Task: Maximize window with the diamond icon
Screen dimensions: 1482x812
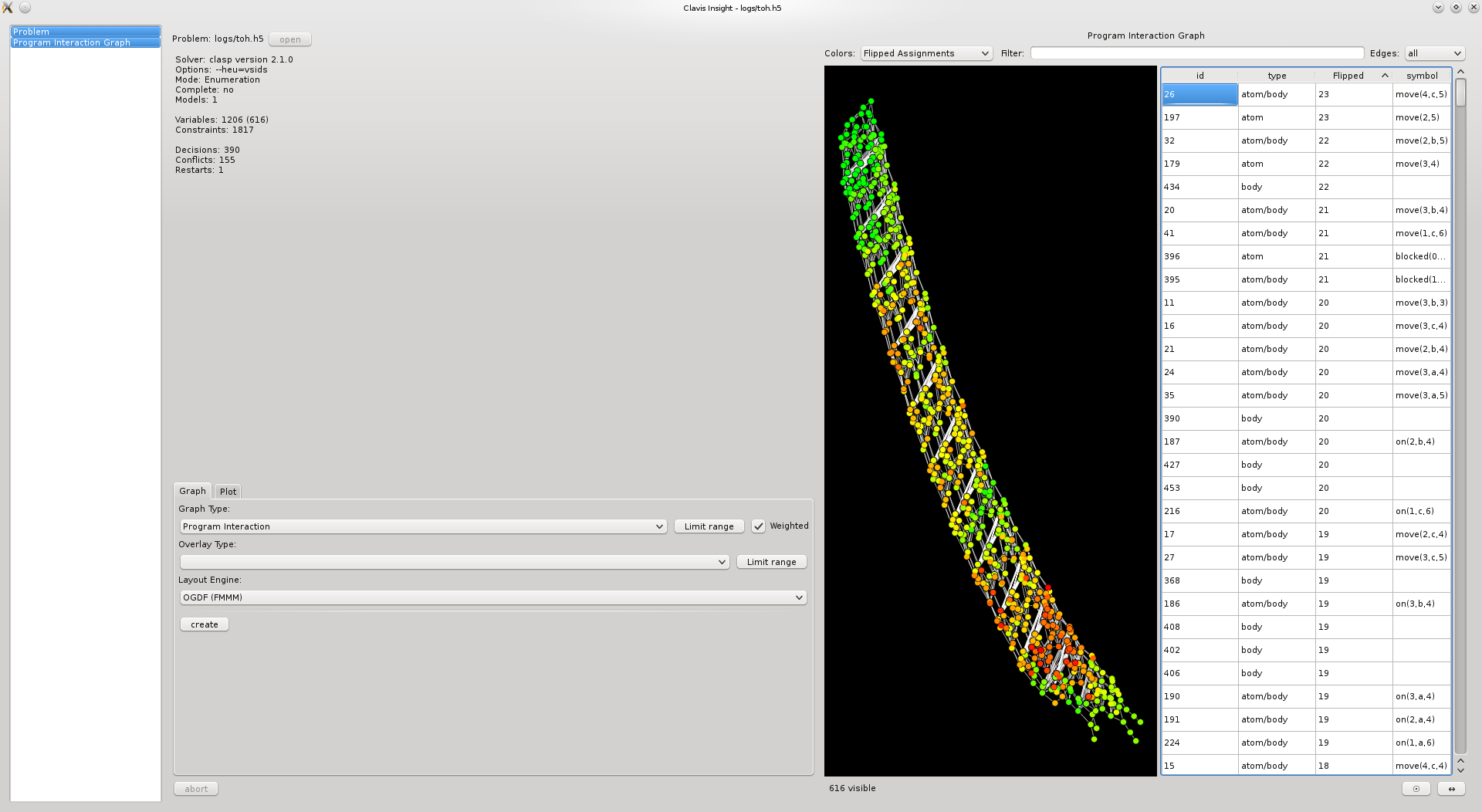Action: (x=1456, y=8)
